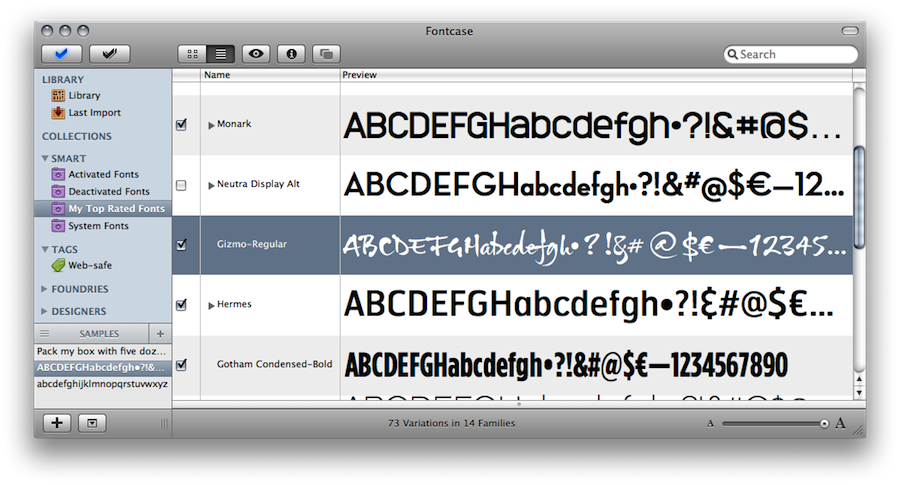
Task: Select the Gotham Condensed-Bold font name
Action: [x=274, y=364]
